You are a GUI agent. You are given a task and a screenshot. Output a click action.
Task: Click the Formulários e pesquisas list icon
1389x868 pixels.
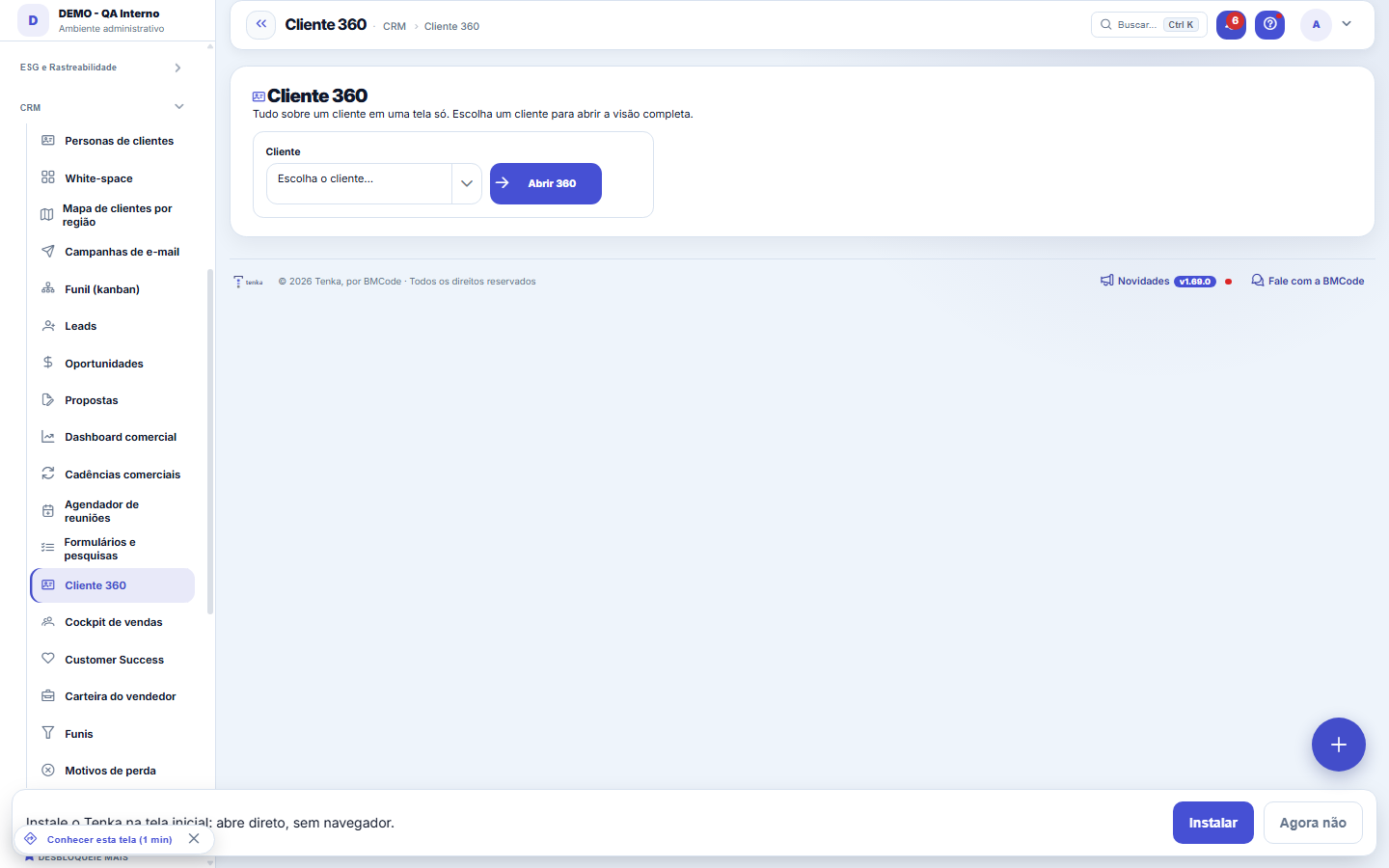(47, 548)
